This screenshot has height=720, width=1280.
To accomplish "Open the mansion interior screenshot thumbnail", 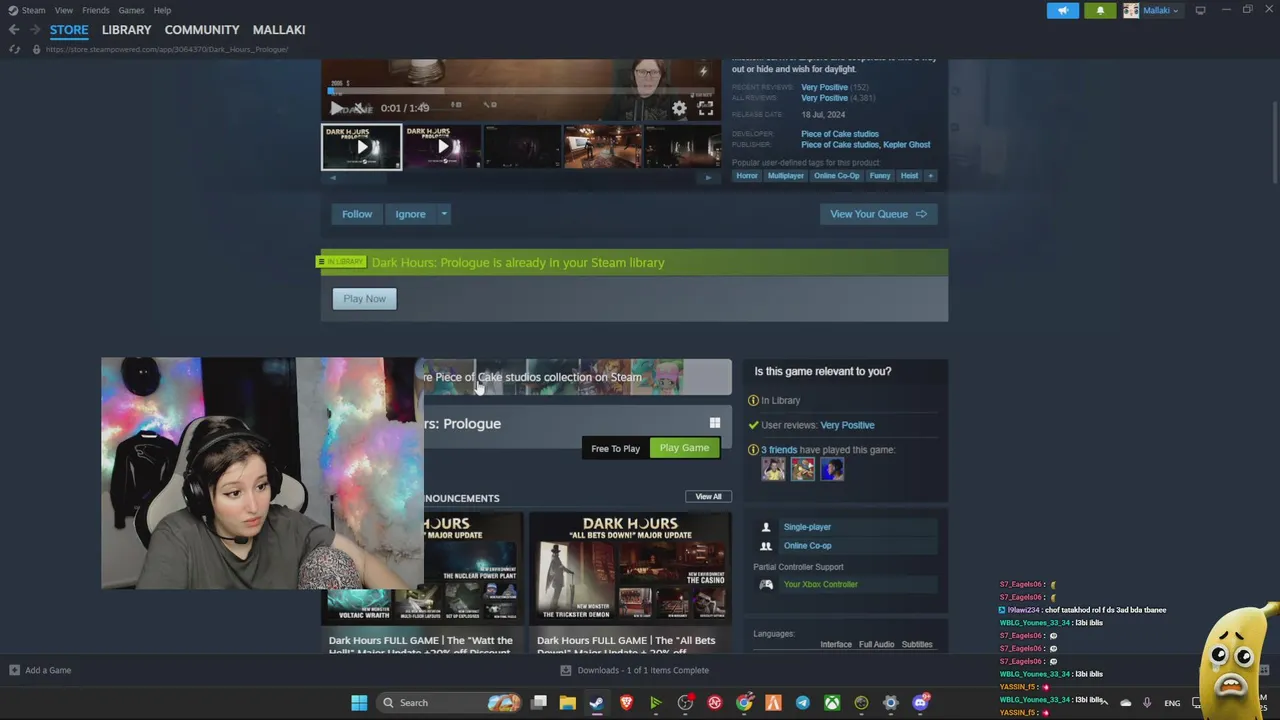I will coord(602,147).
